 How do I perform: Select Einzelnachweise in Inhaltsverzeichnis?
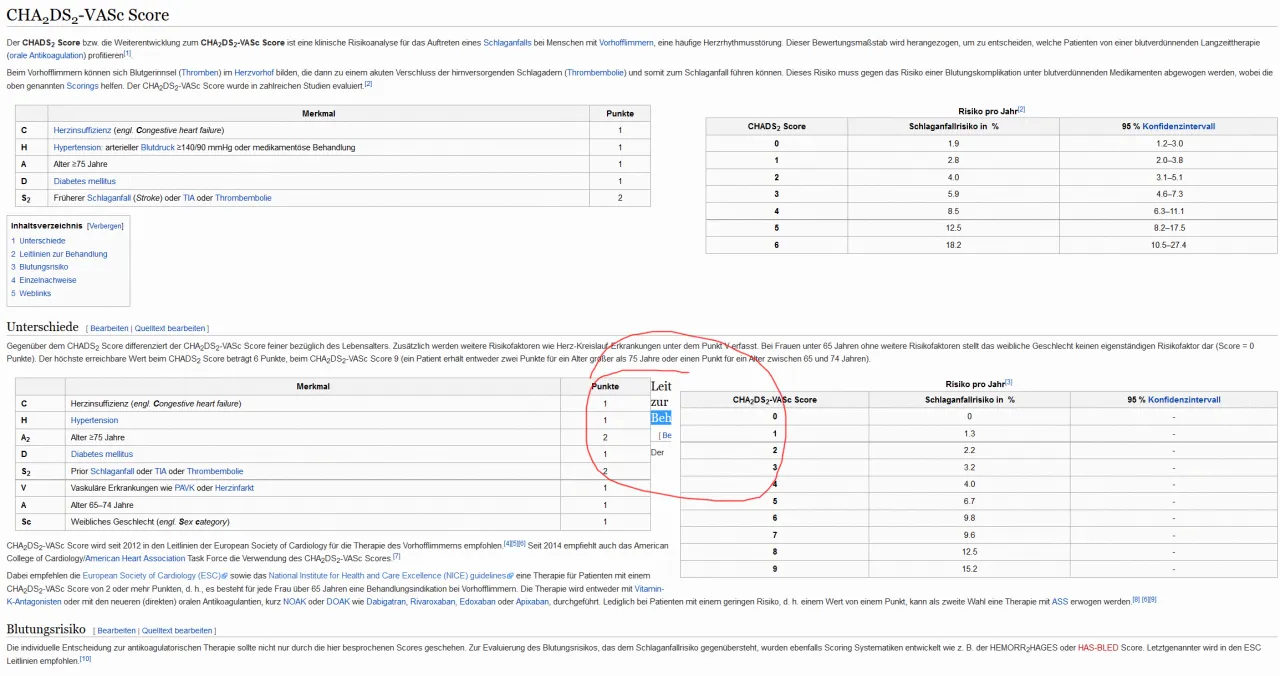48,280
